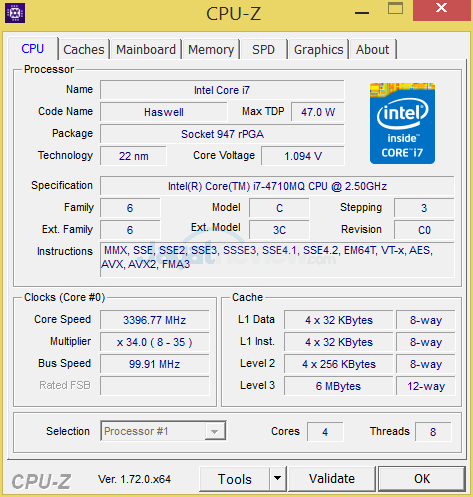Click the L1 Data 8-way associativity value
Image resolution: width=473 pixels, height=497 pixels.
[426, 320]
